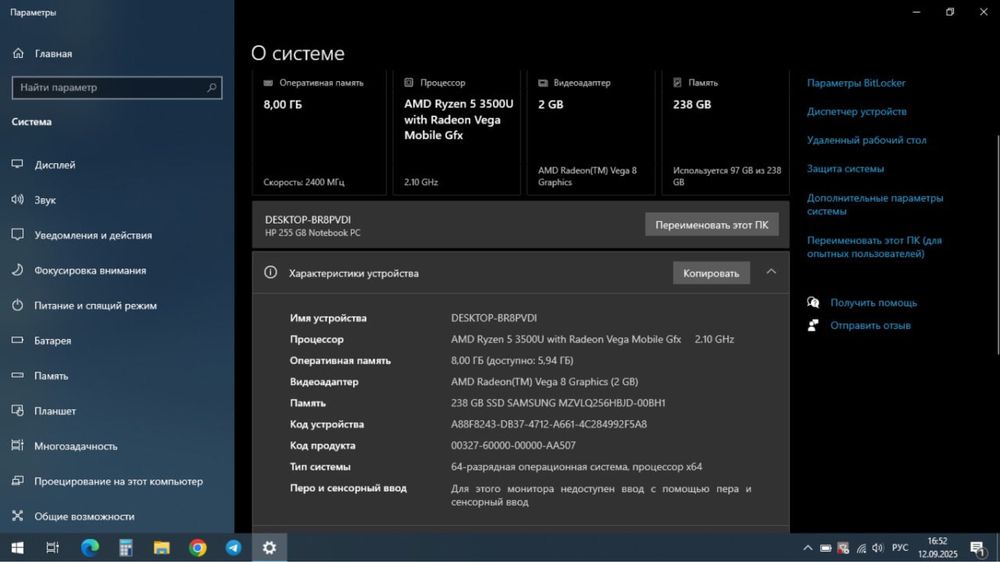Click the device name value DESKTOP-BR8PVDI
This screenshot has width=1000, height=562.
(x=494, y=318)
